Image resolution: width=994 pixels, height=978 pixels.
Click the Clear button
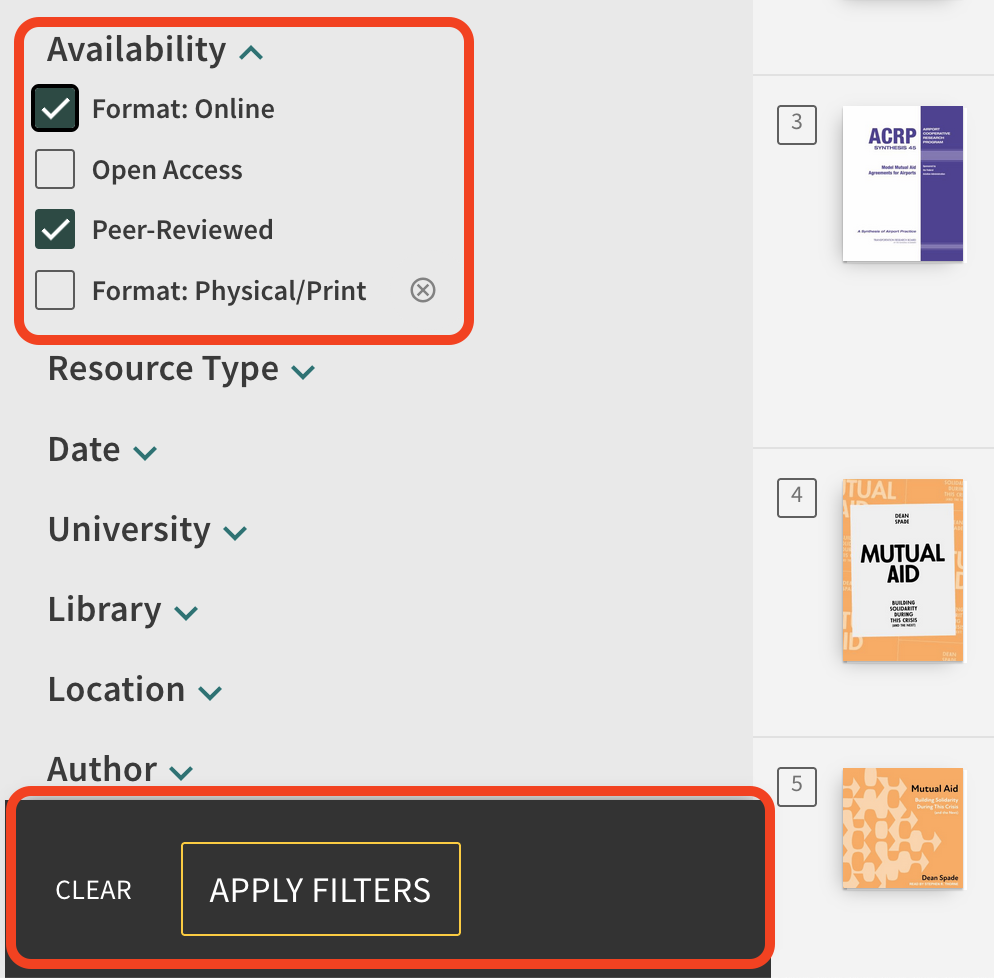tap(94, 890)
